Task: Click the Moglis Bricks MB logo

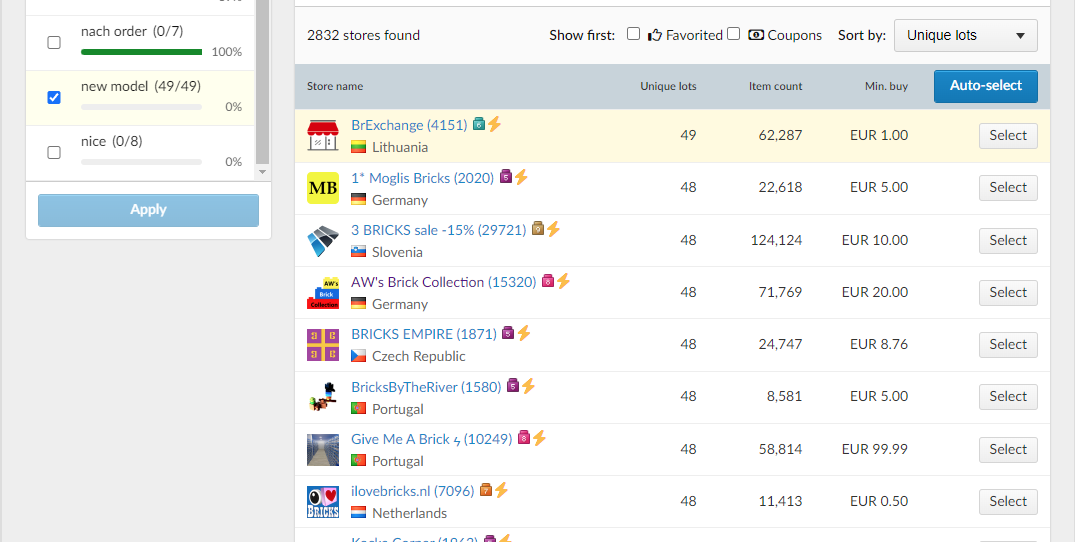Action: click(323, 188)
